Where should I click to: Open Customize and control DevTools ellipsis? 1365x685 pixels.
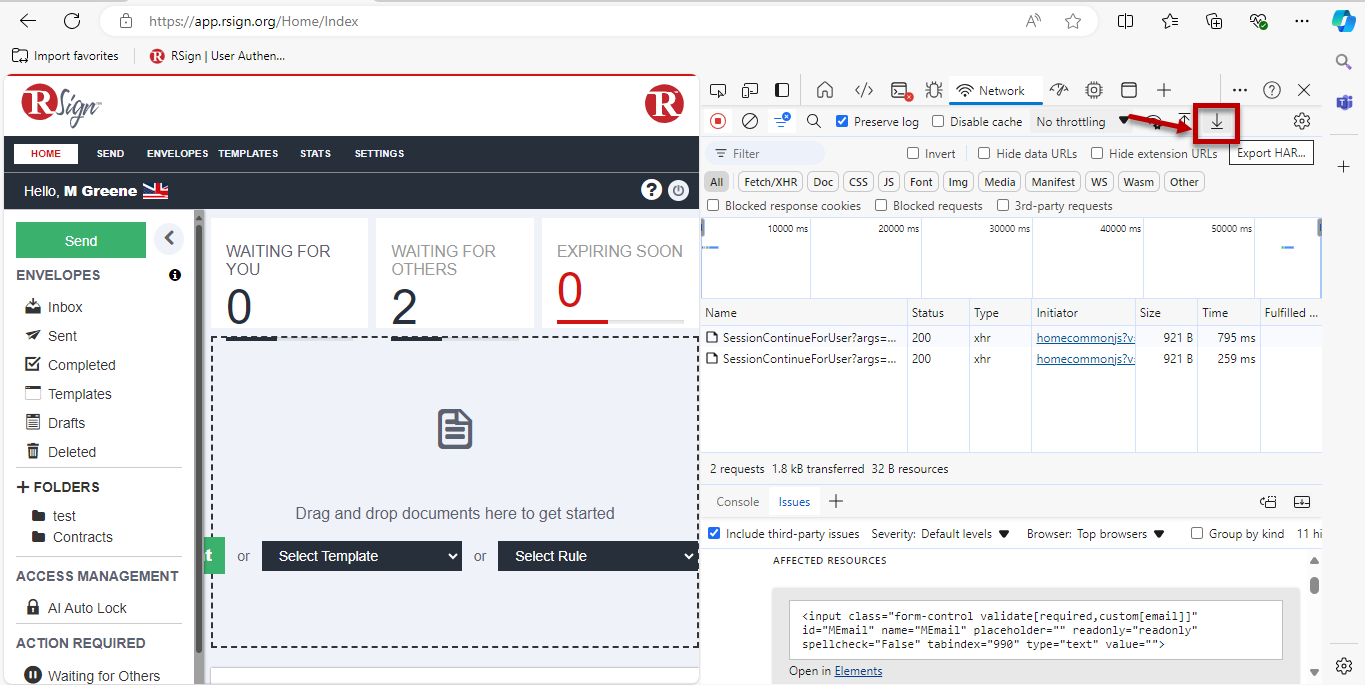(x=1240, y=90)
